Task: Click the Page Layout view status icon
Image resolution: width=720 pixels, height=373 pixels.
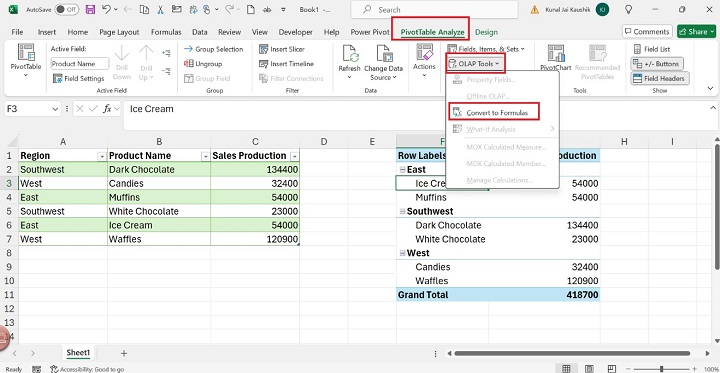Action: [589, 368]
